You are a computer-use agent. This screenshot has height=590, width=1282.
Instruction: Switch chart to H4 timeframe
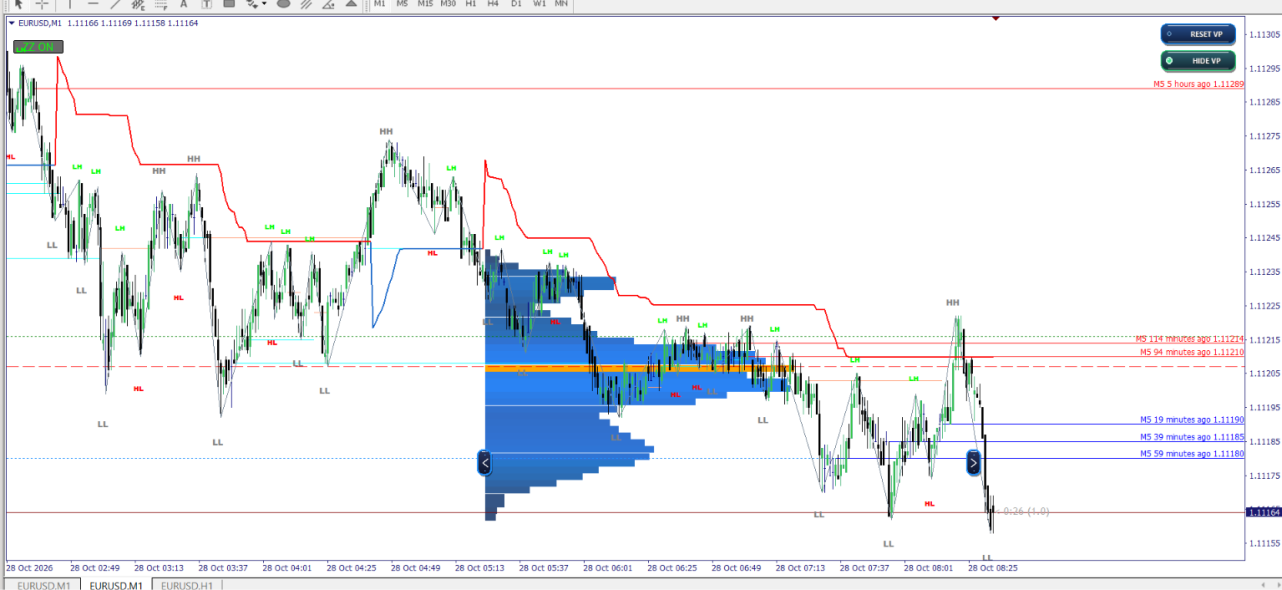tap(493, 4)
